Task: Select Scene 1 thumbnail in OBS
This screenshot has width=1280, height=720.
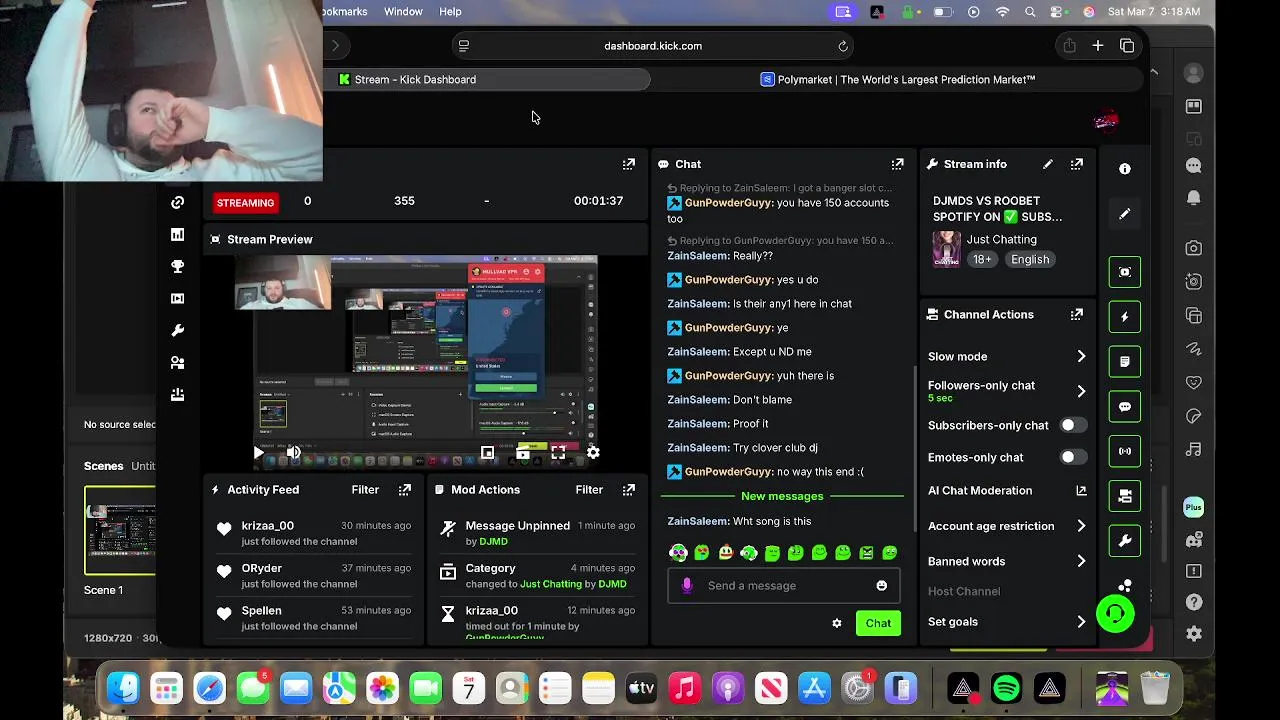Action: [120, 531]
